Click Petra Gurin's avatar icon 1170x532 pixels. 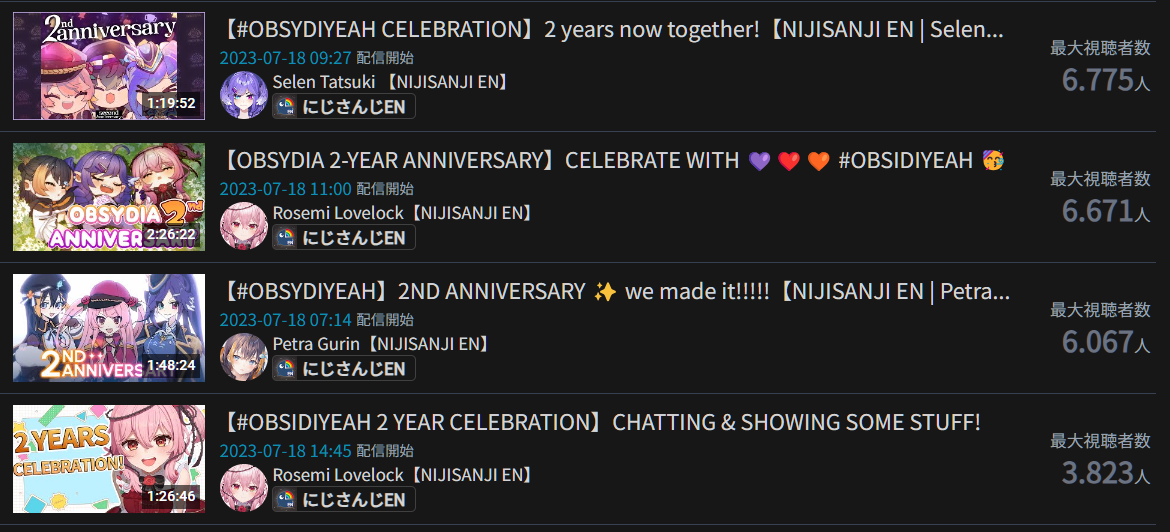[x=243, y=357]
